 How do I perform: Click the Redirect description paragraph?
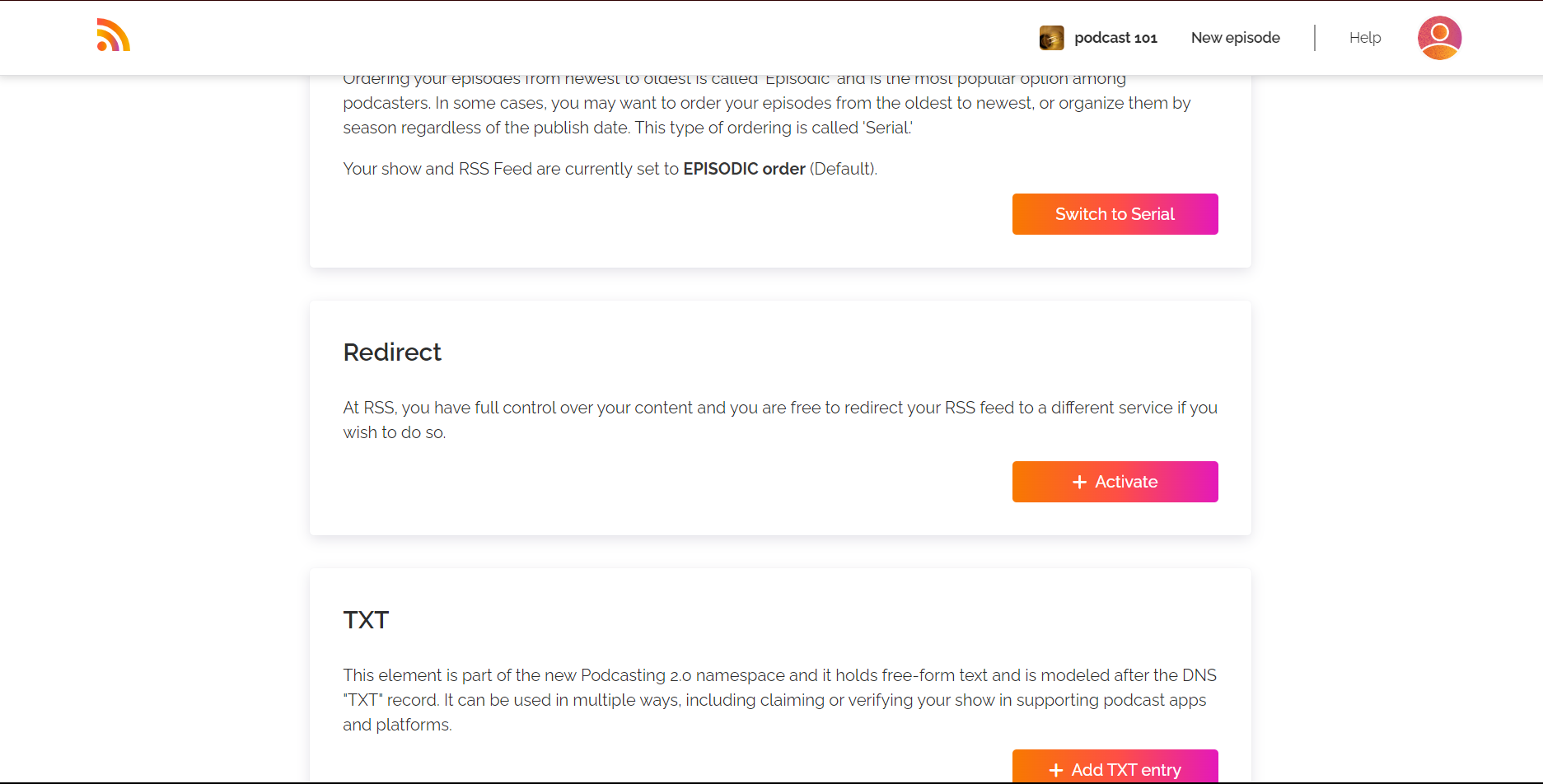click(x=780, y=420)
